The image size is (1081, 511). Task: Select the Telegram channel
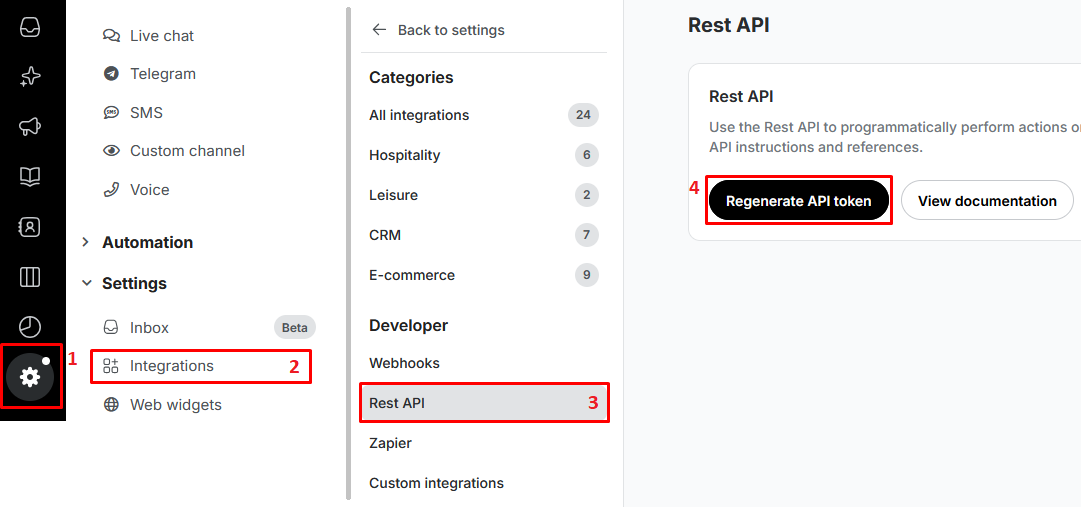162,74
